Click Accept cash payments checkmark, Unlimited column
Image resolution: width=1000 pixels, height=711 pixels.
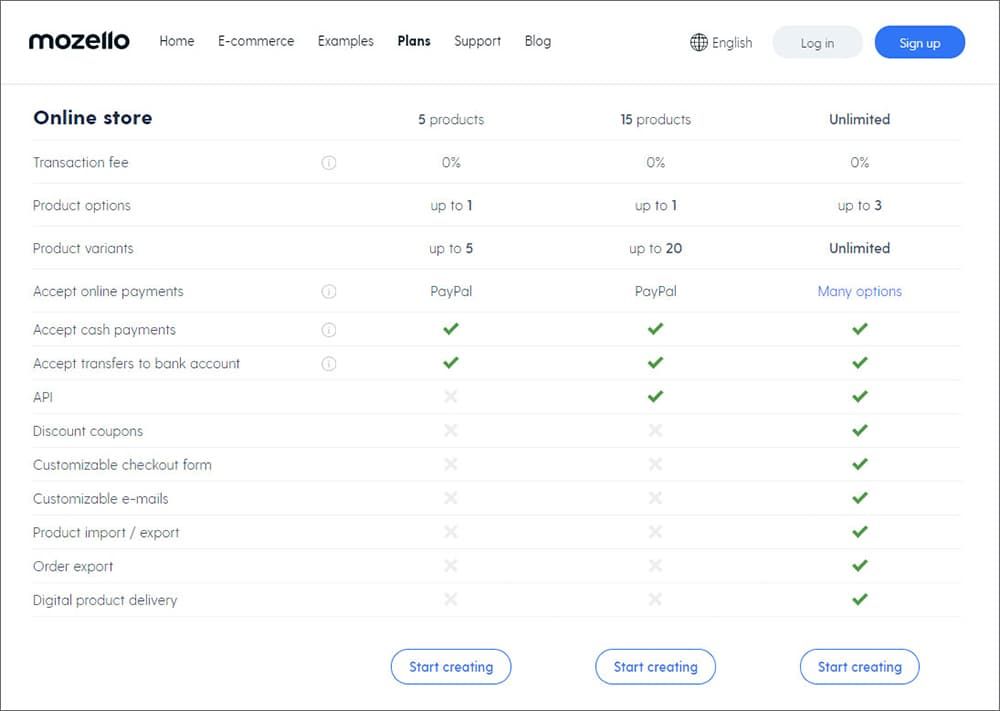[x=860, y=329]
